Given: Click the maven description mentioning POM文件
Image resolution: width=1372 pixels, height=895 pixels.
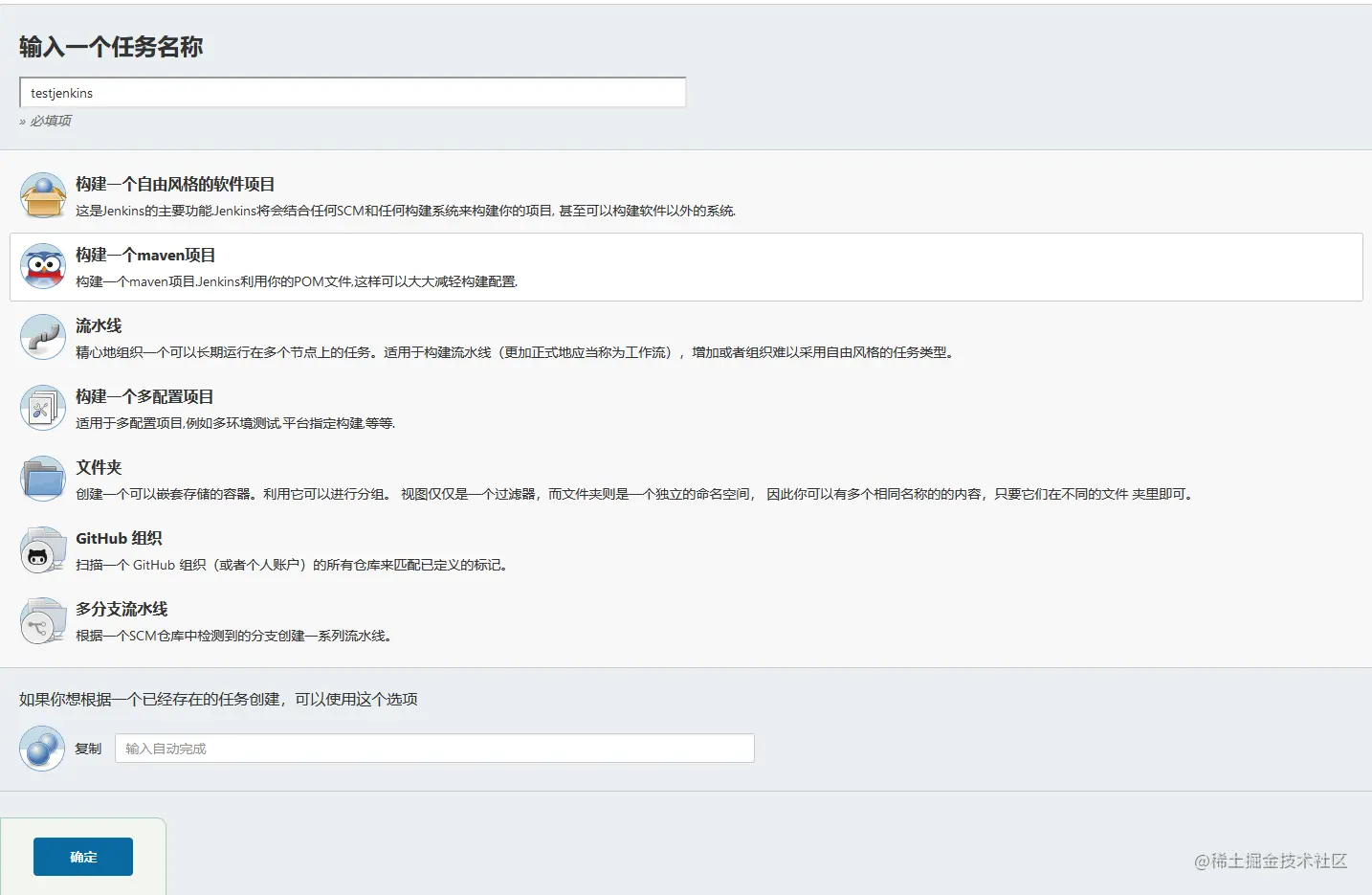Looking at the screenshot, I should [x=297, y=282].
